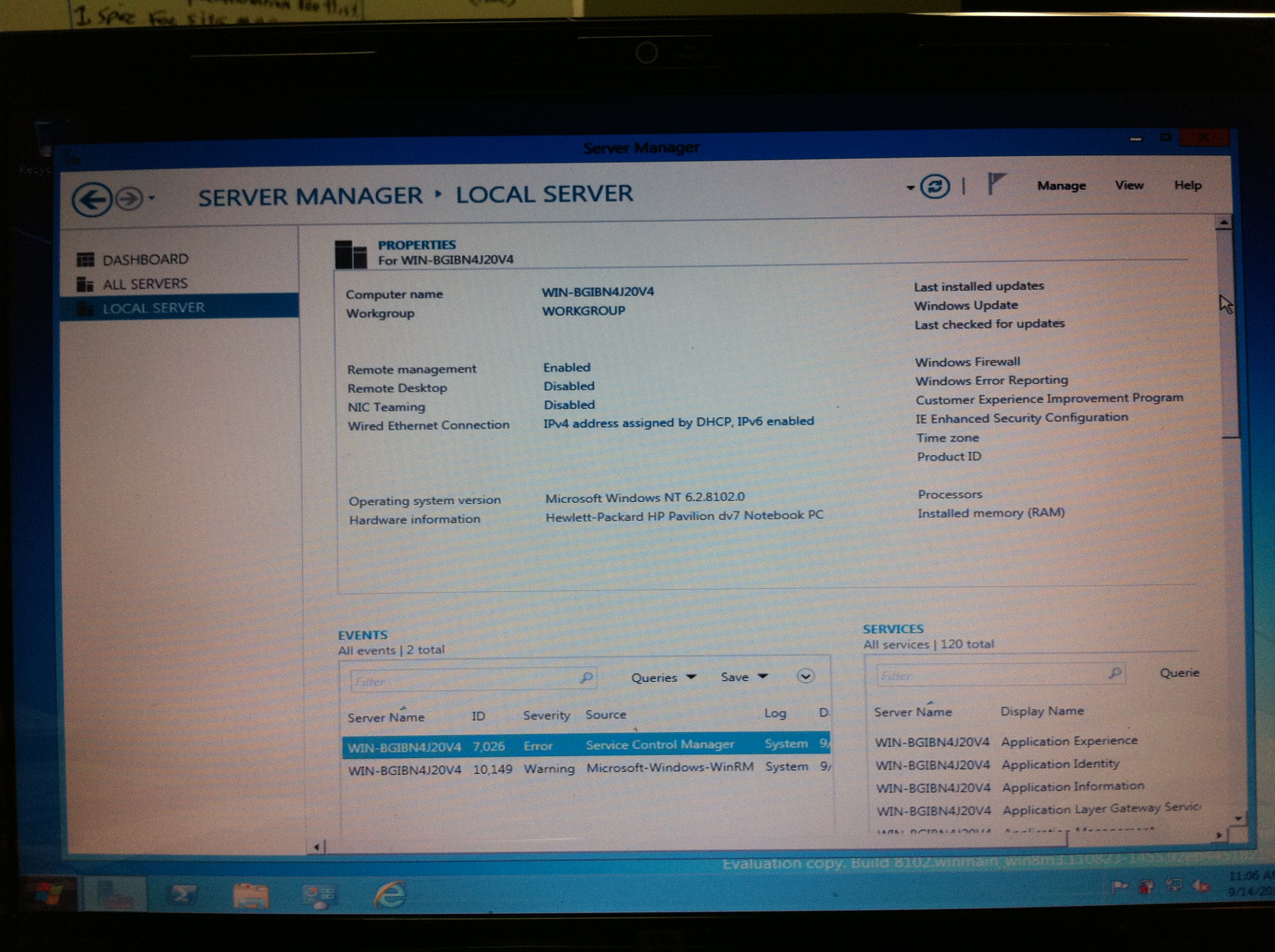Click the Last installed updates label
This screenshot has width=1275, height=952.
click(x=978, y=286)
